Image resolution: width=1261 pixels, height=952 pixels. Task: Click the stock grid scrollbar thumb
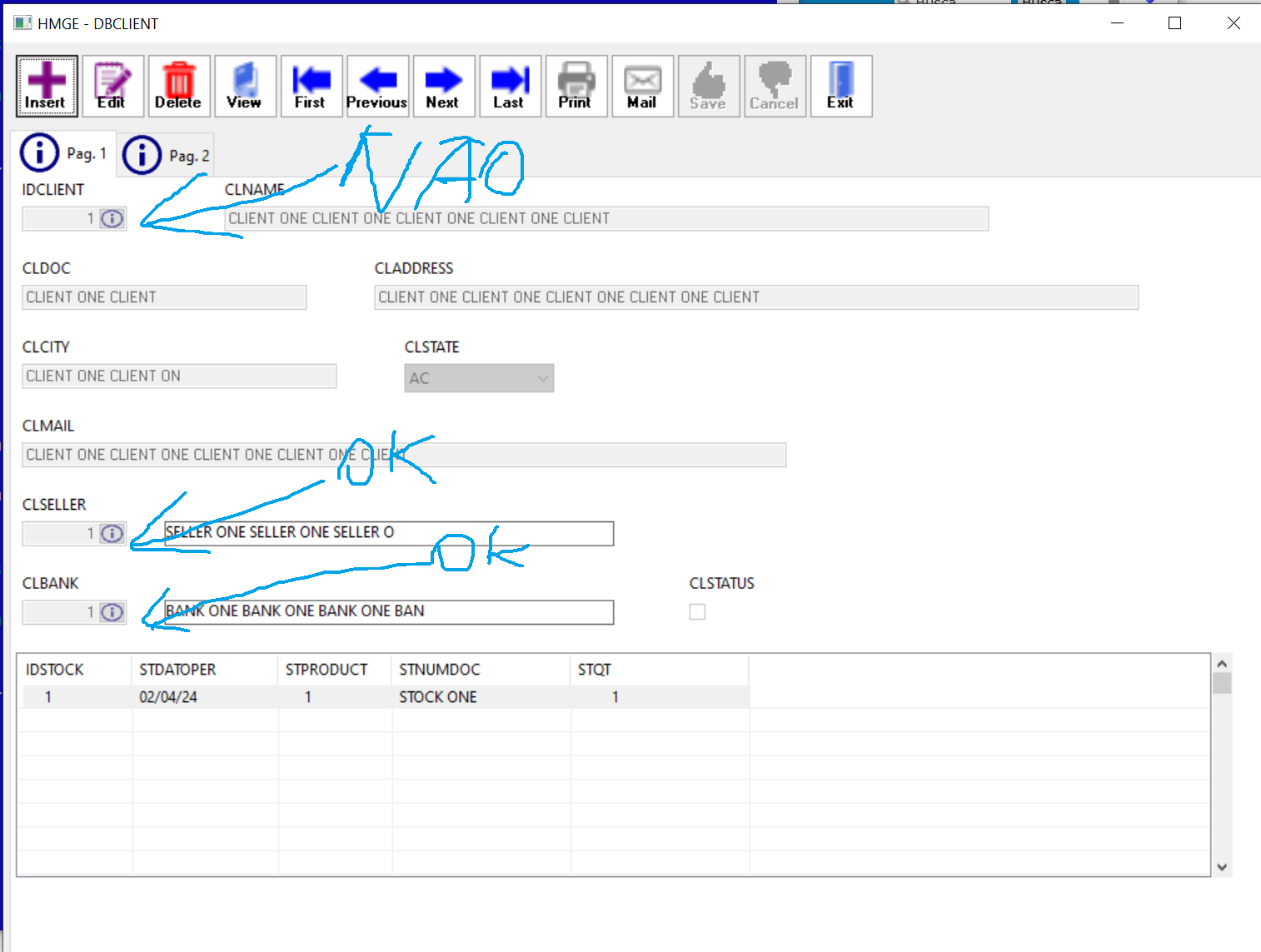[1222, 684]
